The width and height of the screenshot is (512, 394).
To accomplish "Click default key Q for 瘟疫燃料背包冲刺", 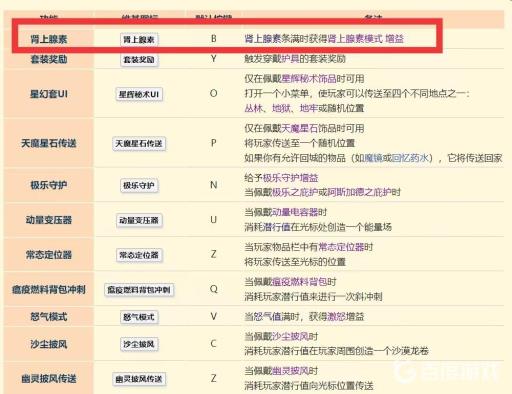I will [x=214, y=289].
